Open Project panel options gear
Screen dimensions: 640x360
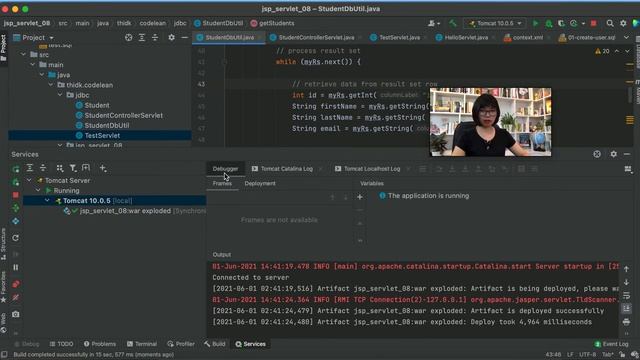[171, 38]
